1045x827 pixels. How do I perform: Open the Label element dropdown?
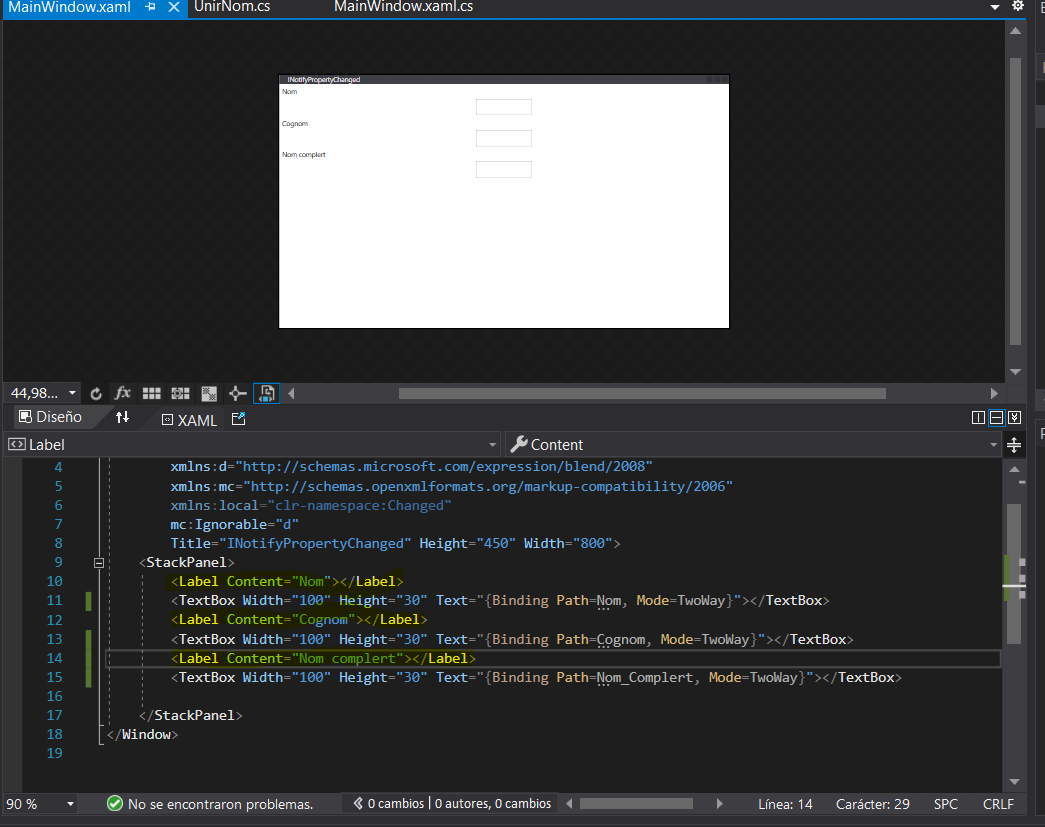(493, 444)
